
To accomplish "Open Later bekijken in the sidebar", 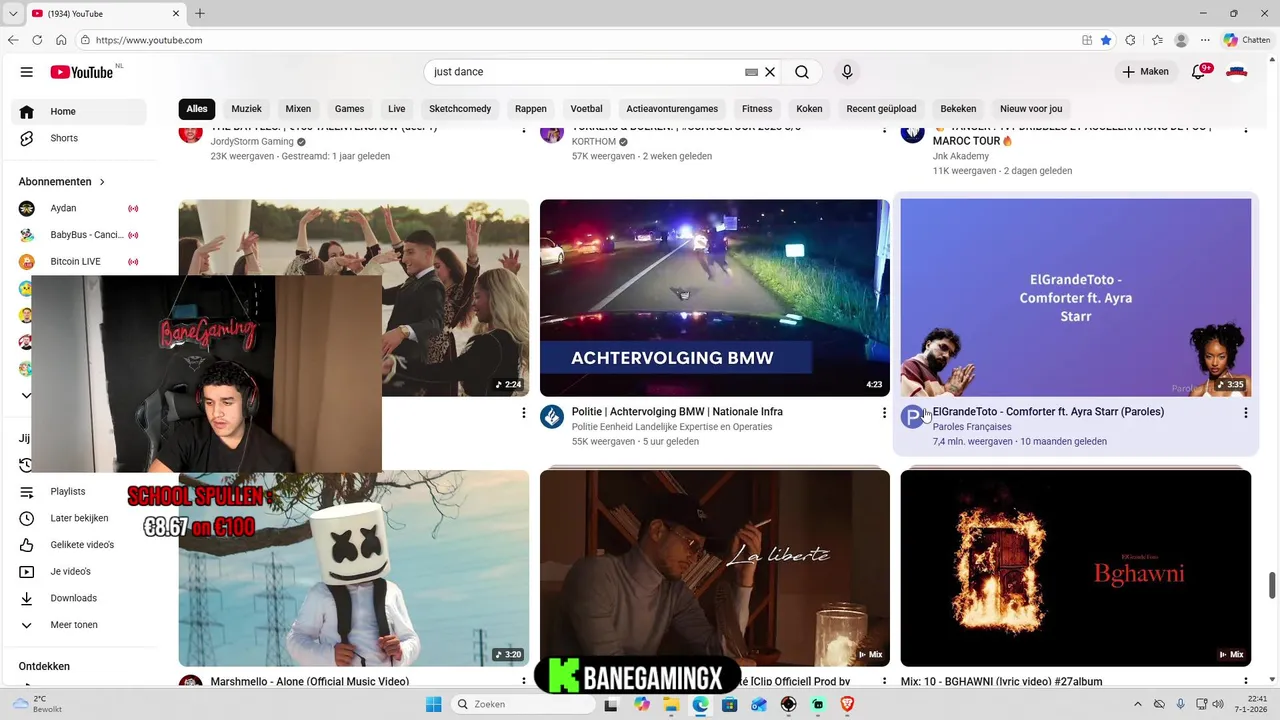I will tap(79, 518).
